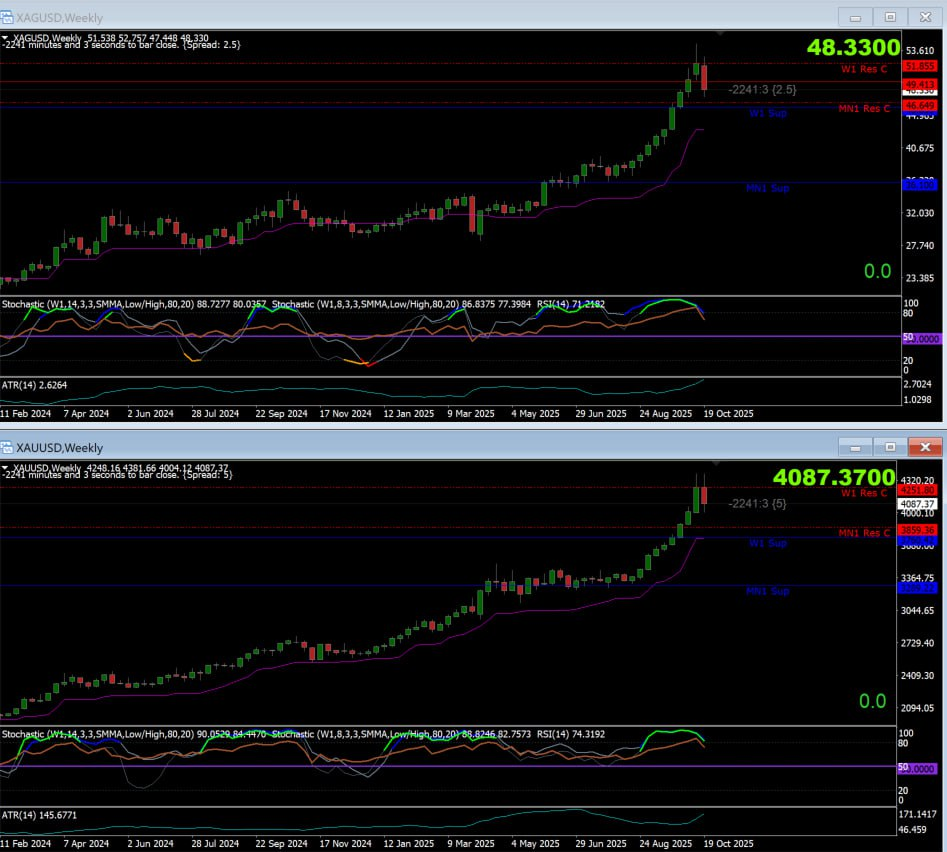Select the MN1 Res C label on the XAGUSD chart
Image resolution: width=947 pixels, height=852 pixels.
coord(864,109)
